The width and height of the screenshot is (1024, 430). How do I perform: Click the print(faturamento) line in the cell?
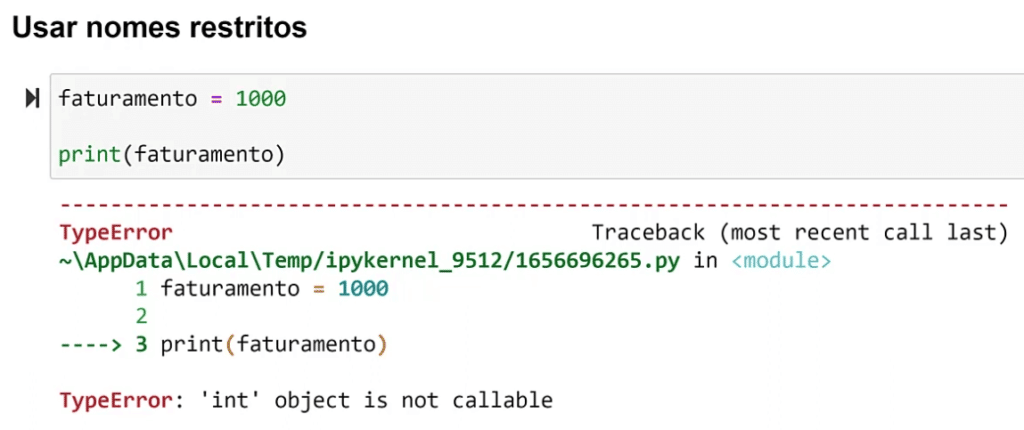click(172, 156)
